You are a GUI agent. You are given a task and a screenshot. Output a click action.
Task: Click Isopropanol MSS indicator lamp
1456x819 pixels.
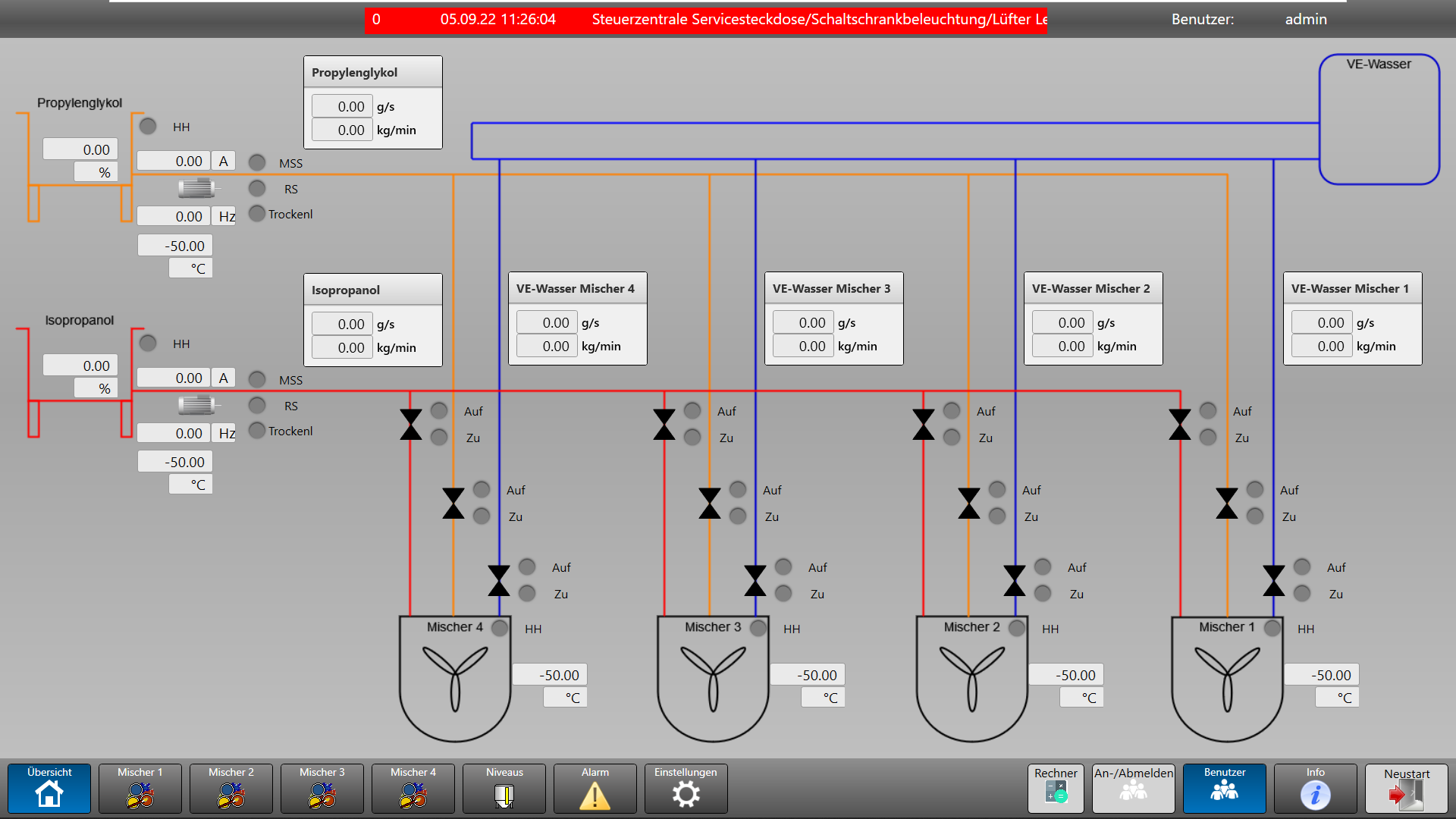pos(257,379)
